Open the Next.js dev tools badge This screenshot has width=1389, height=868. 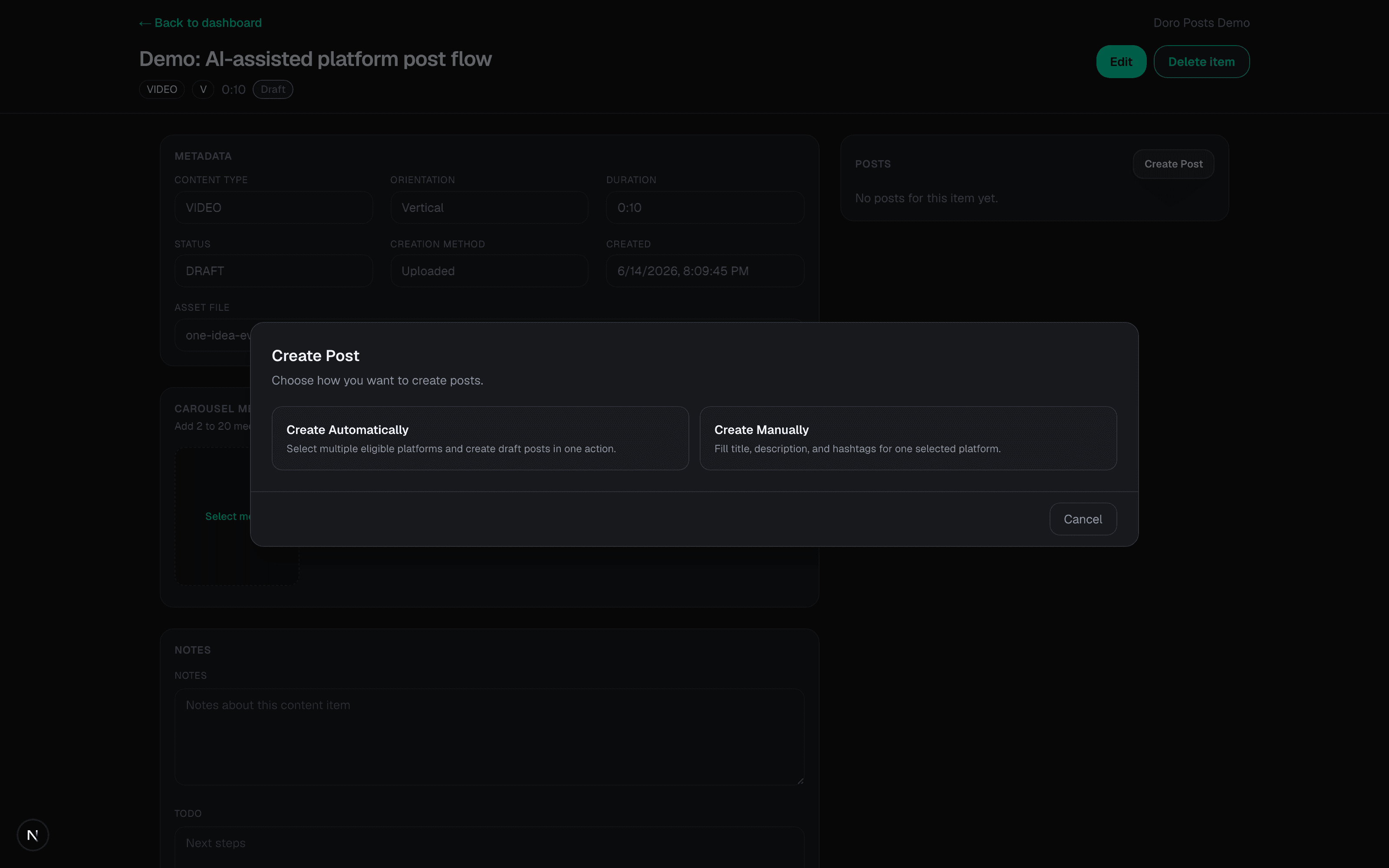[x=33, y=835]
